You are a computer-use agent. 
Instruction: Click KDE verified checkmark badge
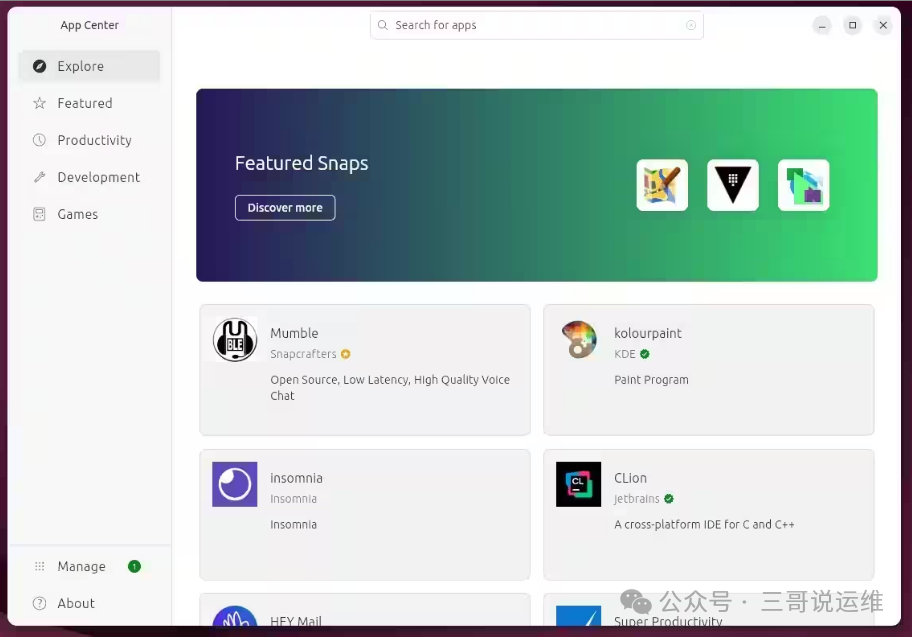point(644,354)
